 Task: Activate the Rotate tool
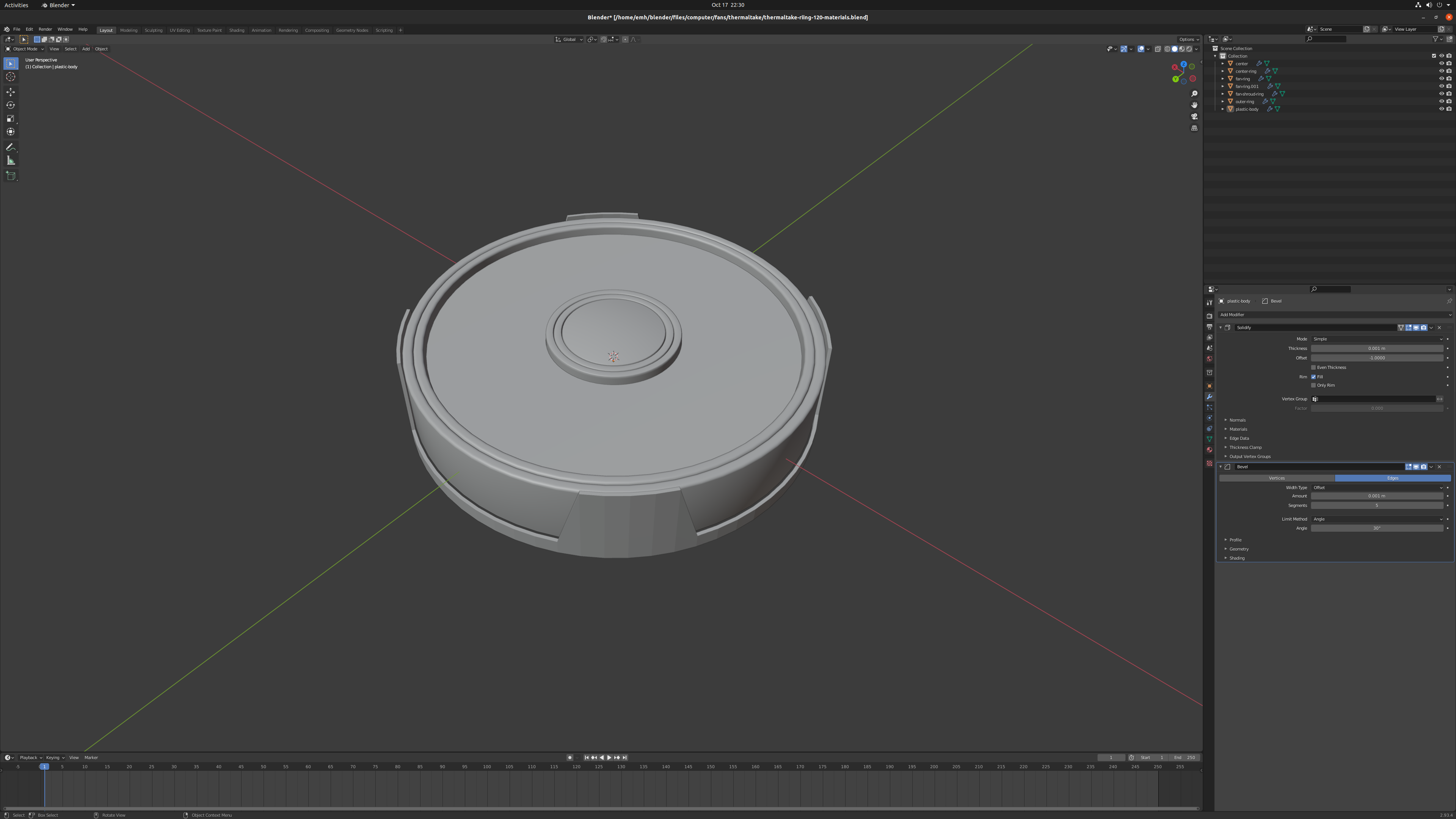[x=11, y=105]
